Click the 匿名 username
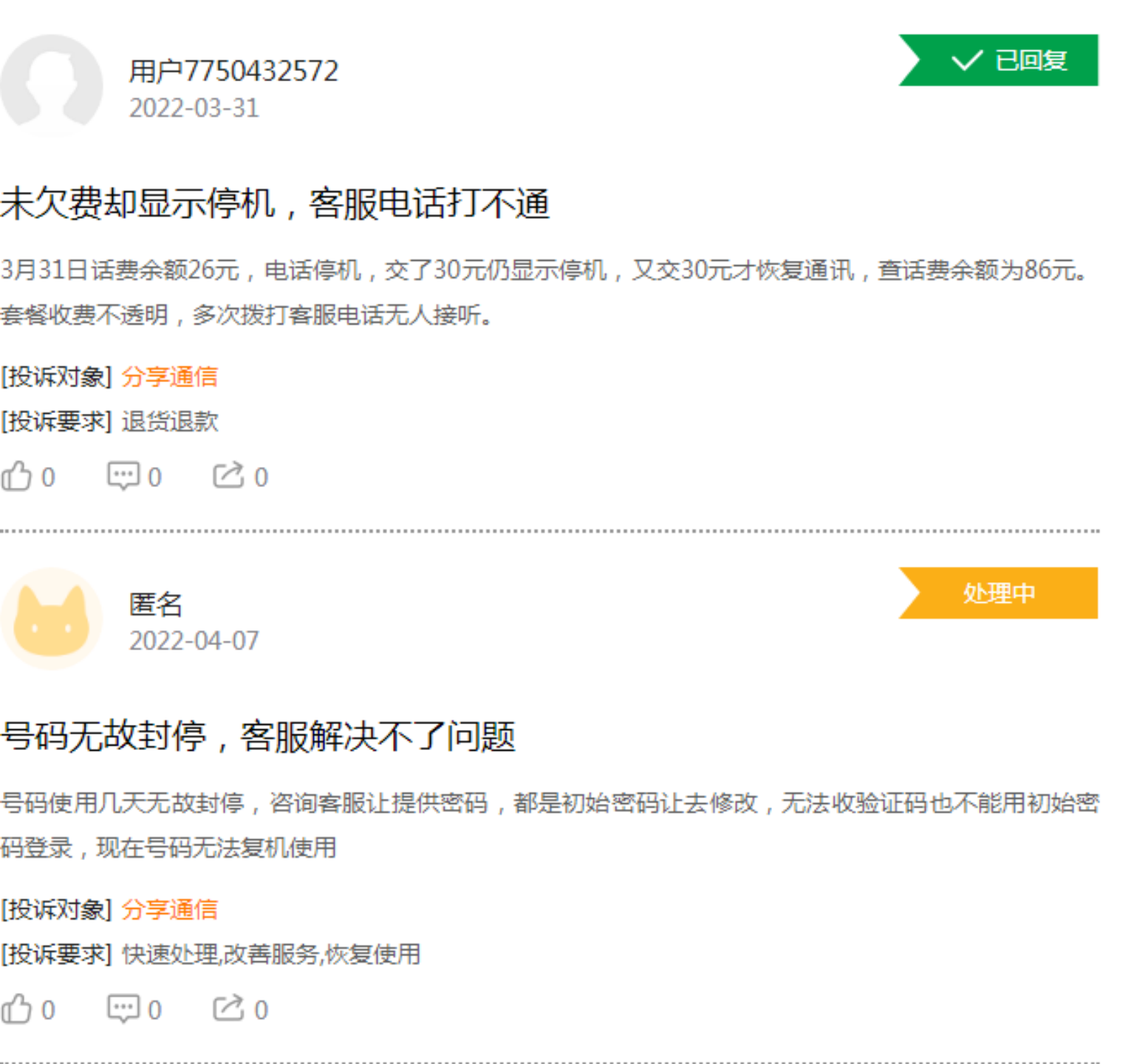This screenshot has height=1064, width=1134. click(155, 604)
